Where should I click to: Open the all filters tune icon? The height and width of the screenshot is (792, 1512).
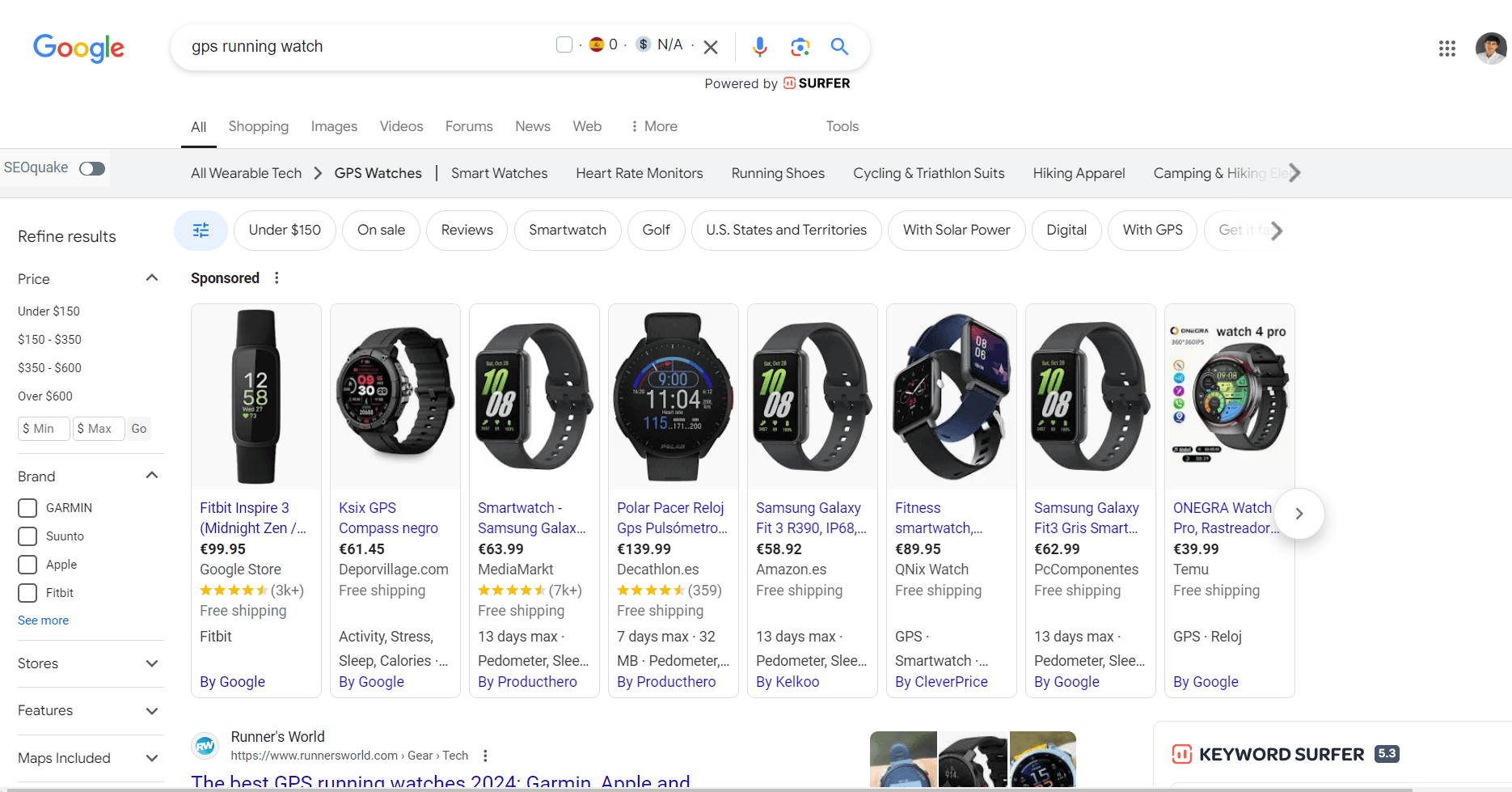[x=201, y=231]
